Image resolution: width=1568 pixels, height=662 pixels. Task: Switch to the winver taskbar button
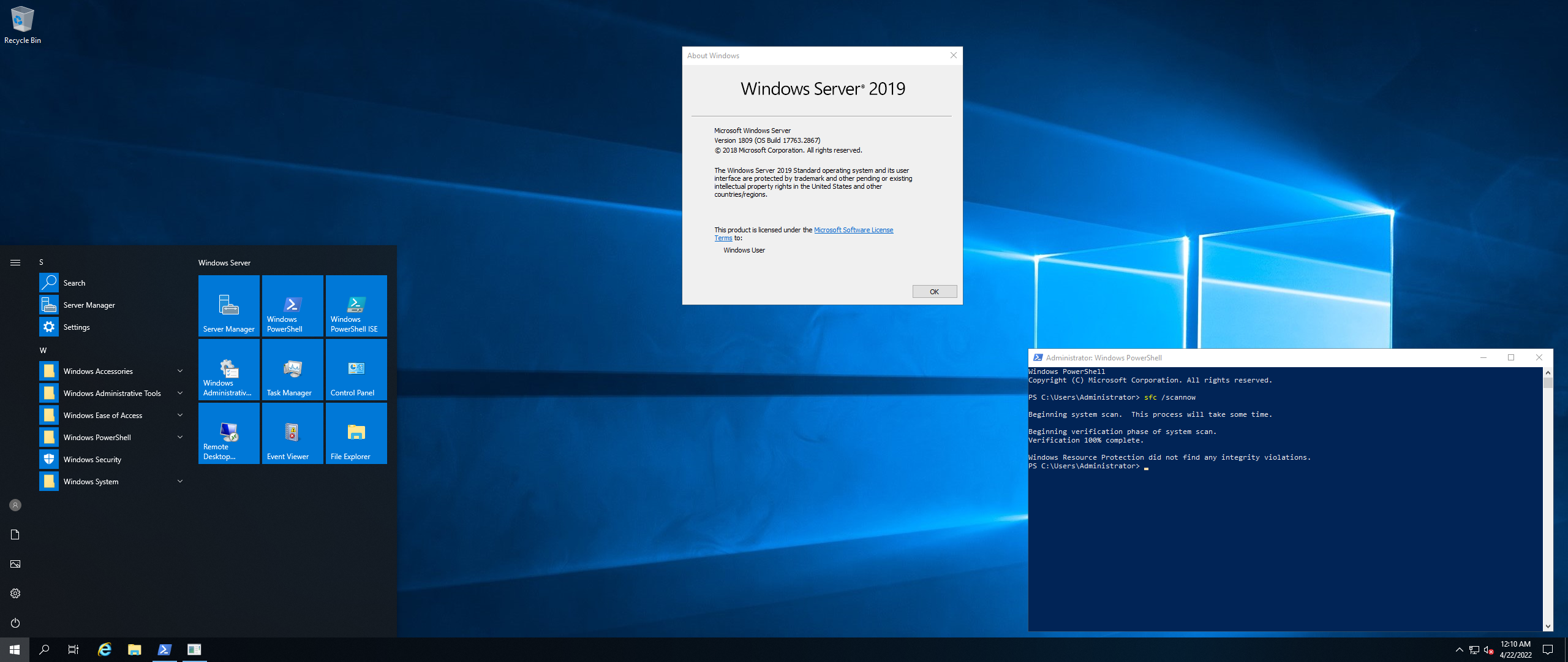194,650
